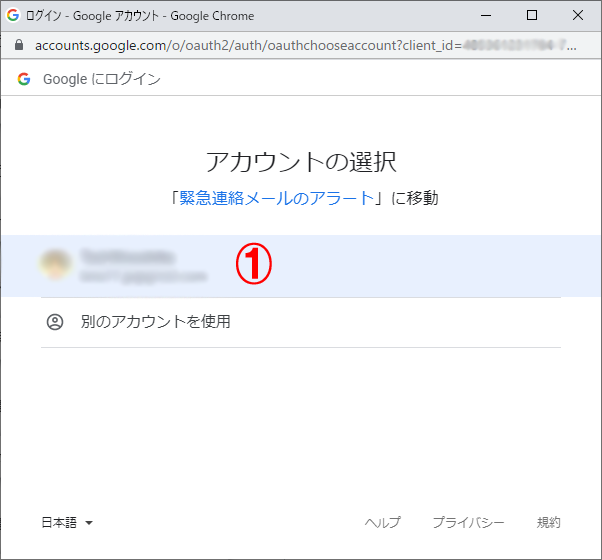
Task: Open the 緊急連絡メールのアラート app link
Action: pos(276,198)
